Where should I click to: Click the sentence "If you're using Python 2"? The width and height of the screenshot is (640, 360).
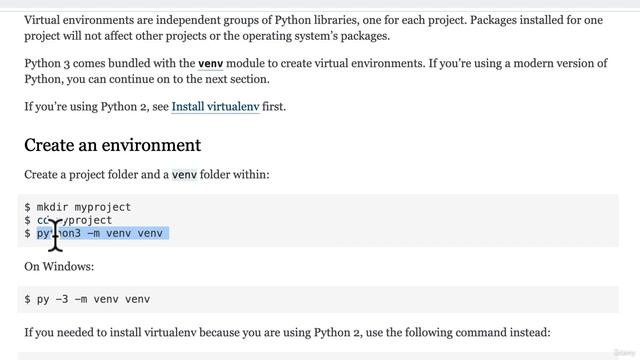point(155,107)
